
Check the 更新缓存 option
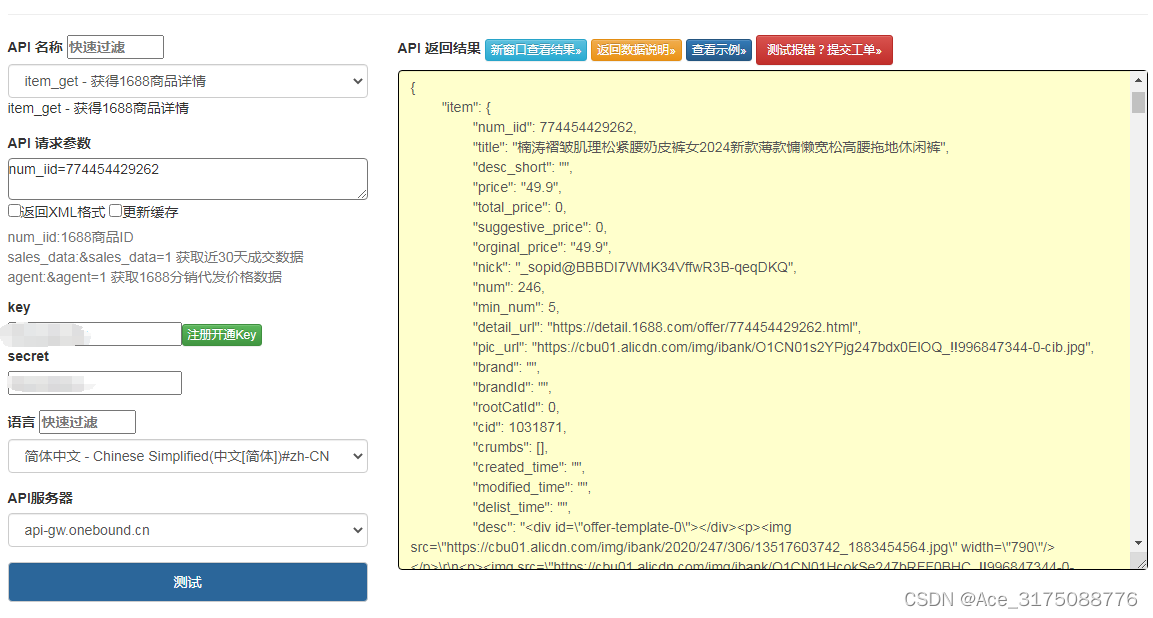coord(116,212)
